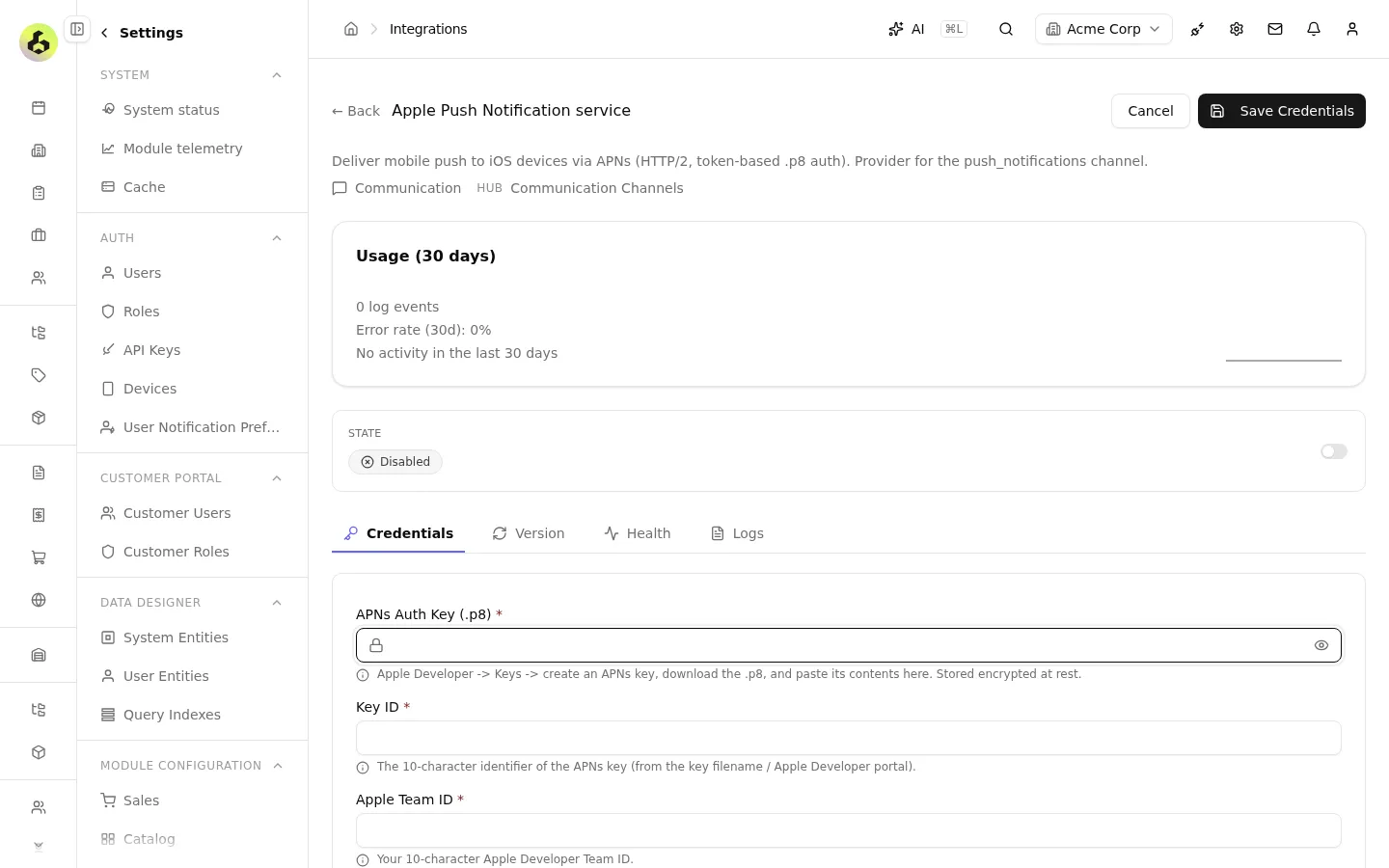The height and width of the screenshot is (868, 1389).
Task: Focus the Key ID input field
Action: pos(849,738)
